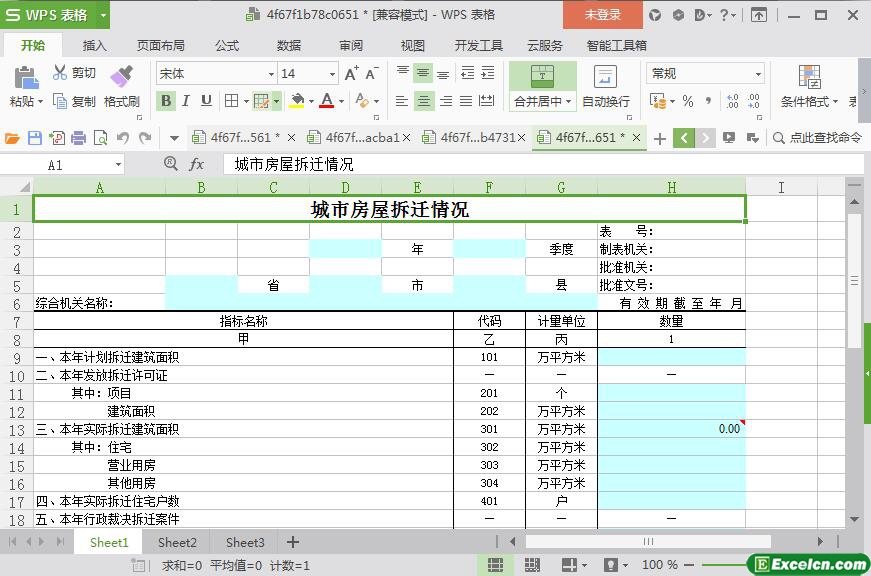Viewport: 871px width, 576px height.
Task: Switch to the Sheet2 worksheet tab
Action: tap(177, 542)
